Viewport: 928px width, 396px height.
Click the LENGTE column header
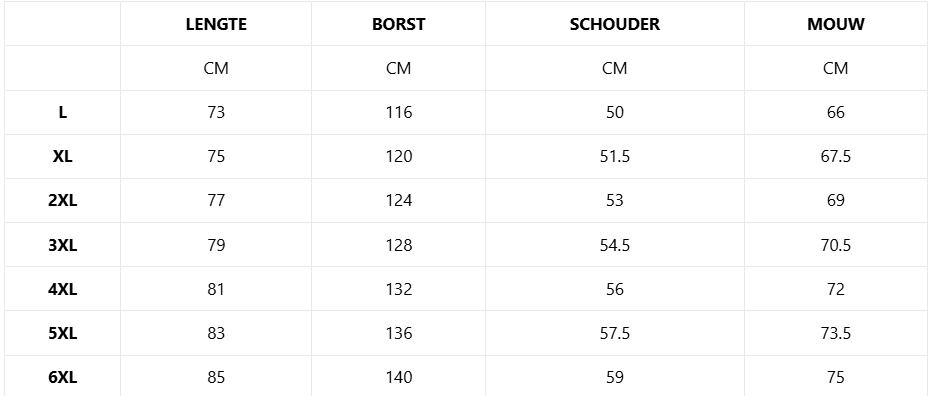pyautogui.click(x=216, y=24)
